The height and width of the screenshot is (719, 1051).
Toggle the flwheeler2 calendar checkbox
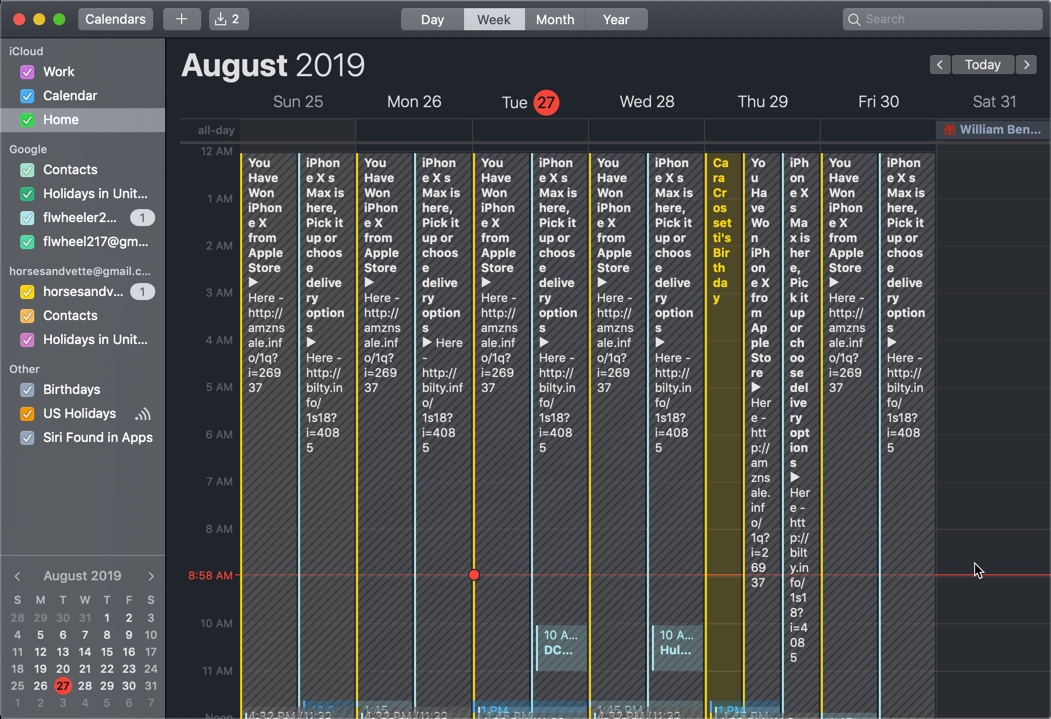click(x=27, y=218)
